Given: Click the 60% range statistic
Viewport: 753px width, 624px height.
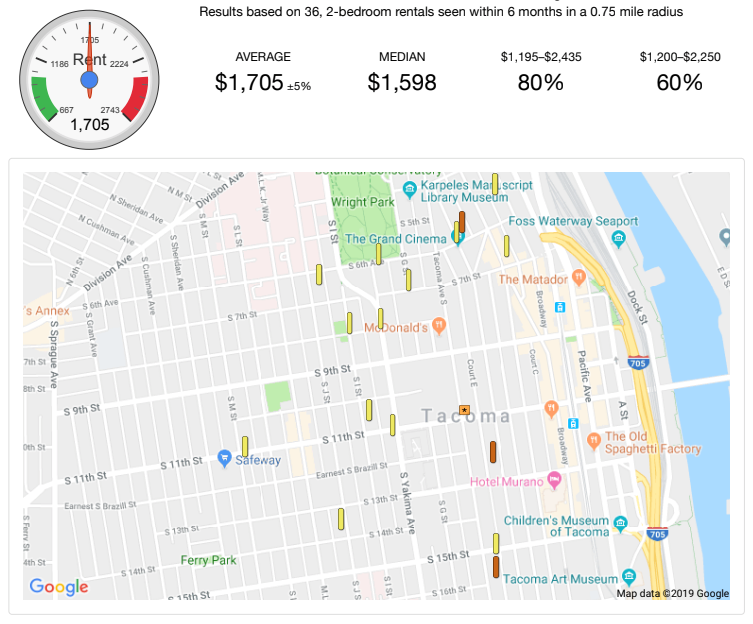Looking at the screenshot, I should pyautogui.click(x=680, y=83).
